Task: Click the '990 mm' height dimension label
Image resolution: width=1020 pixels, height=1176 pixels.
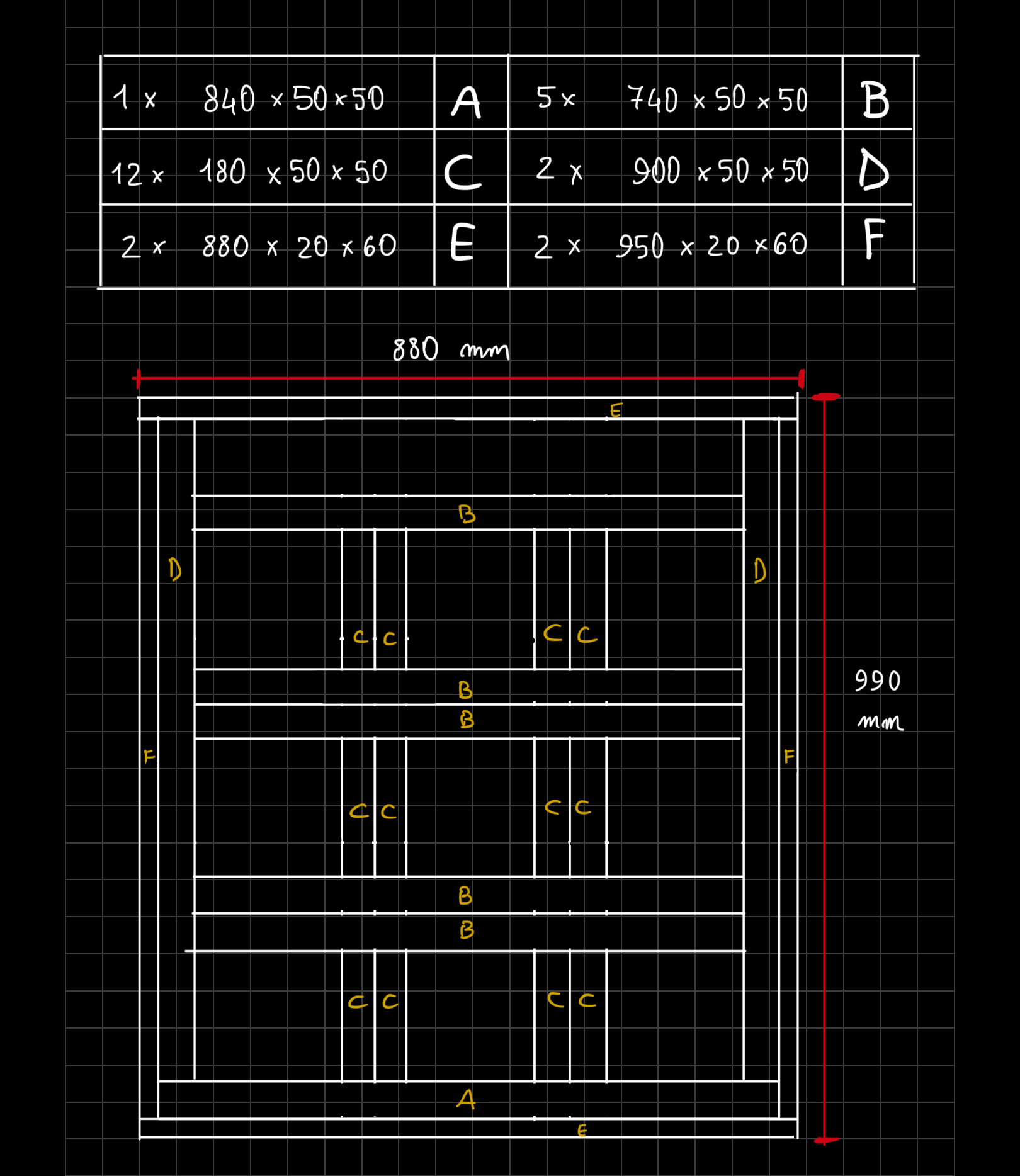Action: pos(879,699)
